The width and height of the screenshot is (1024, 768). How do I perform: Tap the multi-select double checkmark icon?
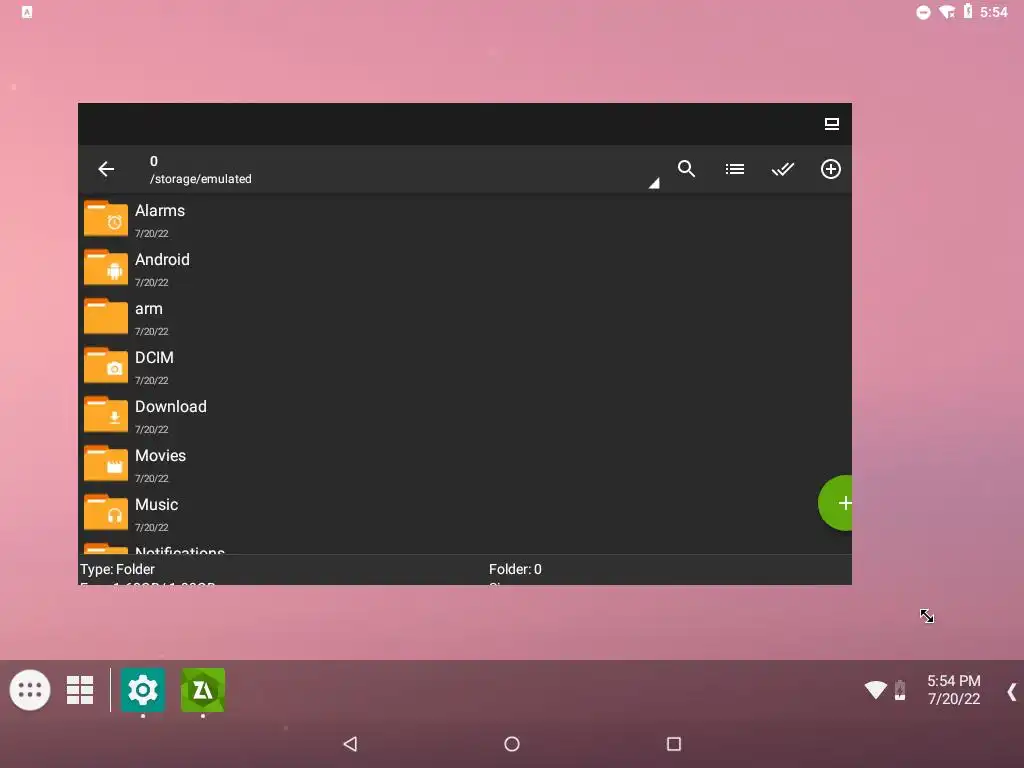point(782,169)
